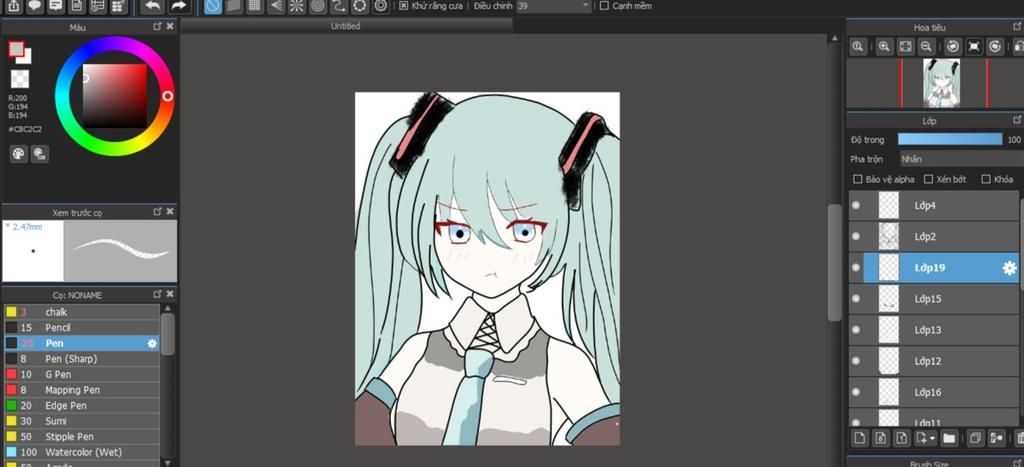Open snap settings gear in the top toolbar

point(381,7)
